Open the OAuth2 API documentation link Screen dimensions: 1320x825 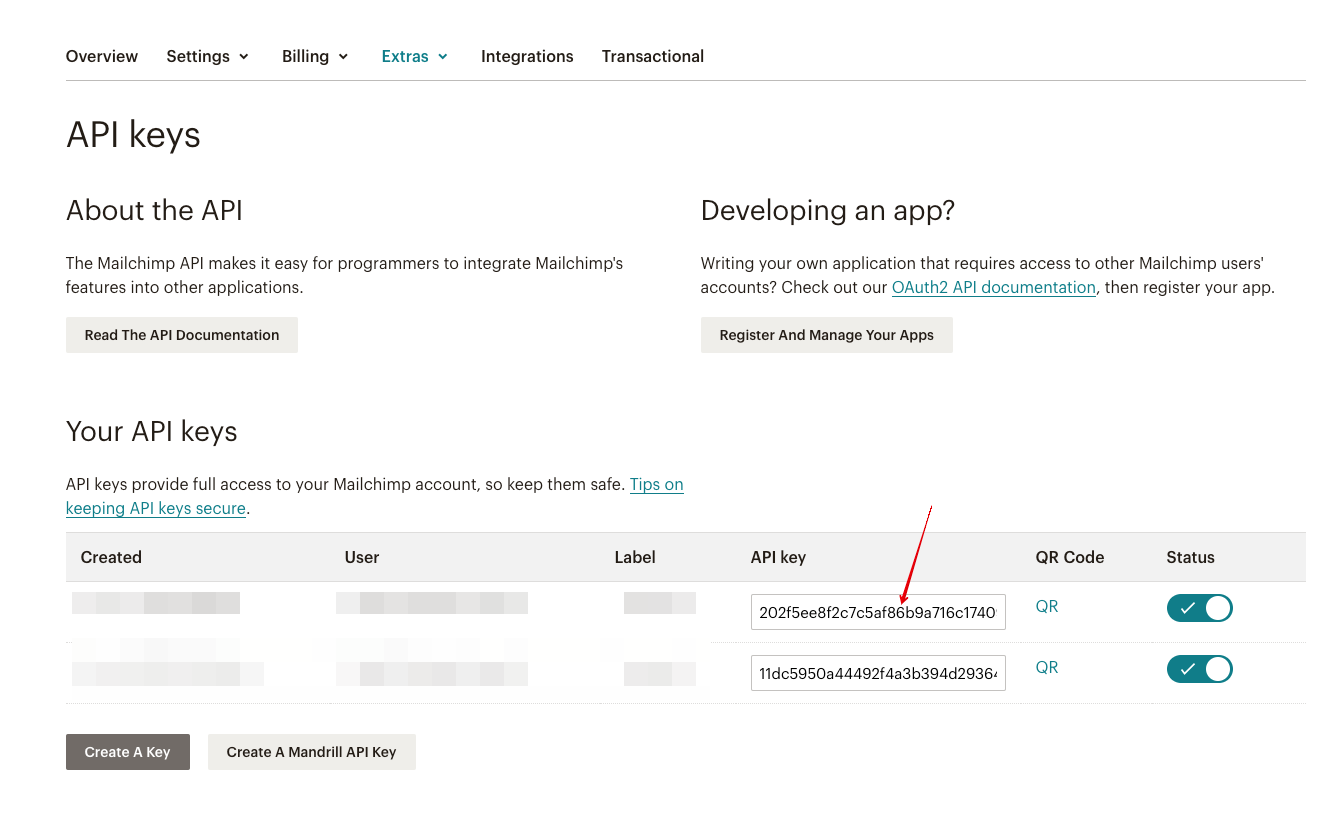[994, 287]
